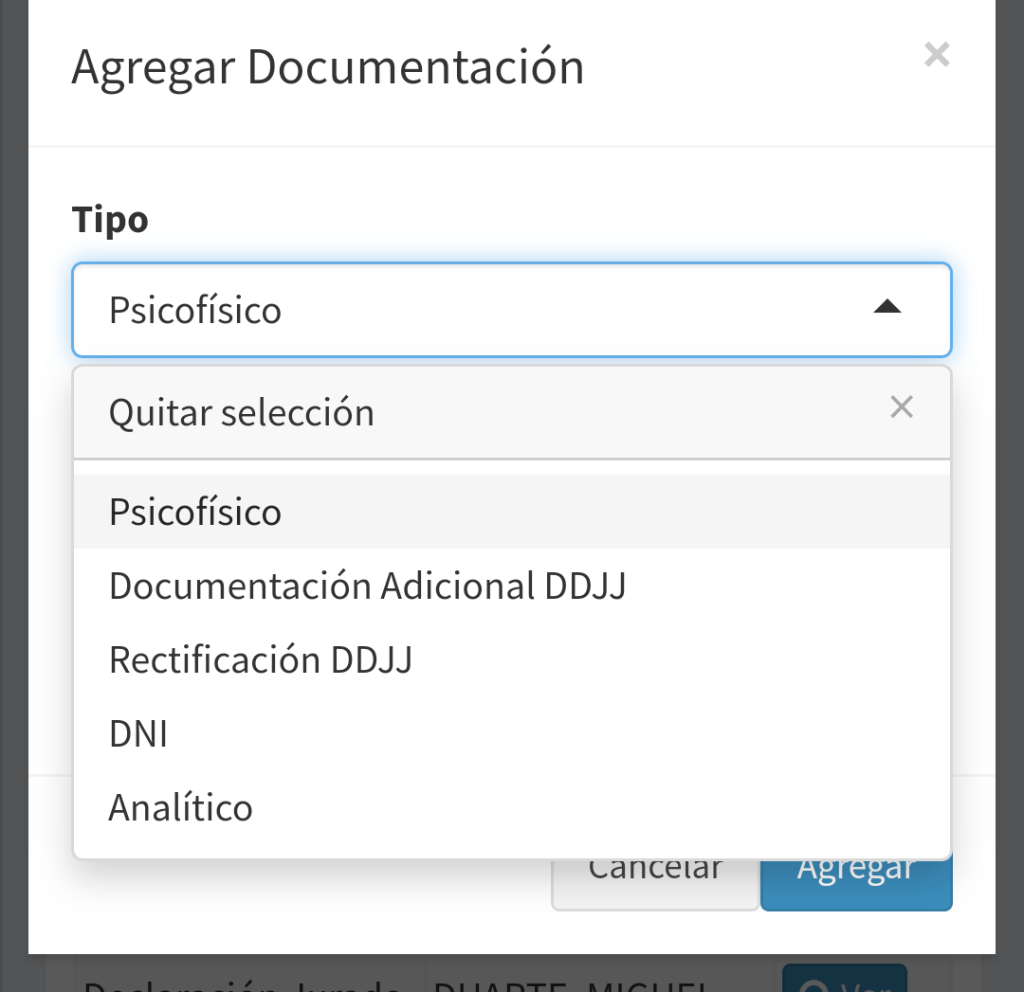Select Analítico from the Tipo options

(x=181, y=807)
